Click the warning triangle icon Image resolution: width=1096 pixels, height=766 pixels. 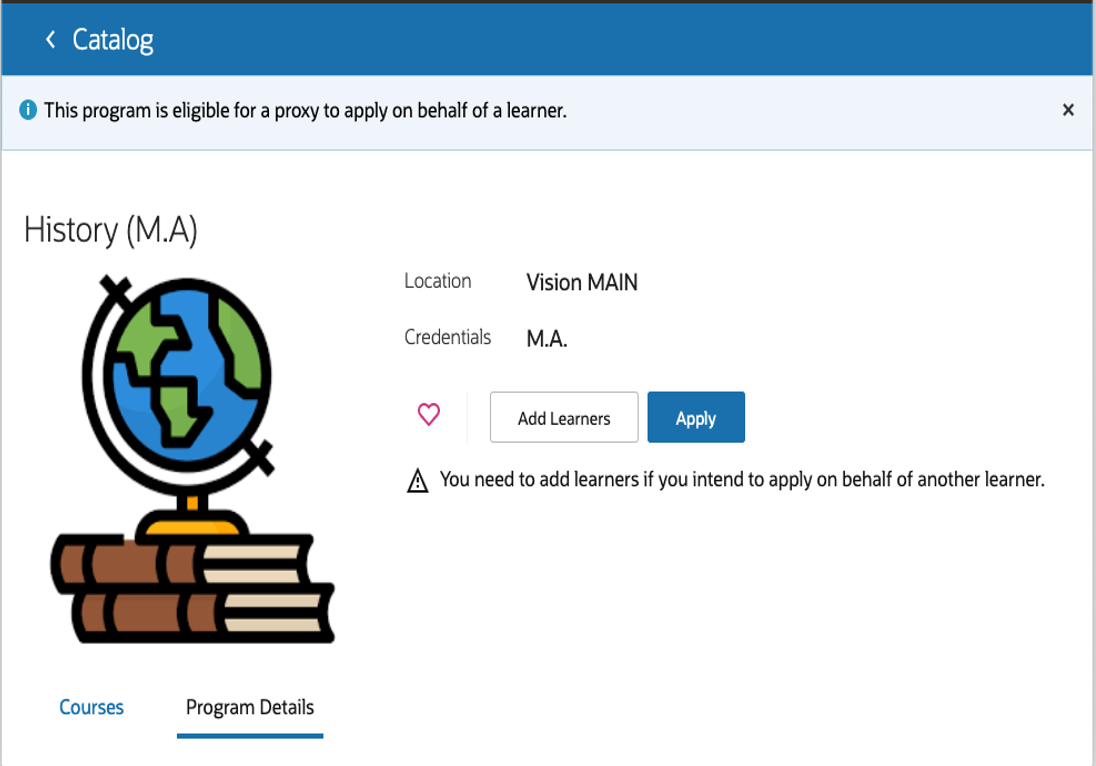click(417, 480)
